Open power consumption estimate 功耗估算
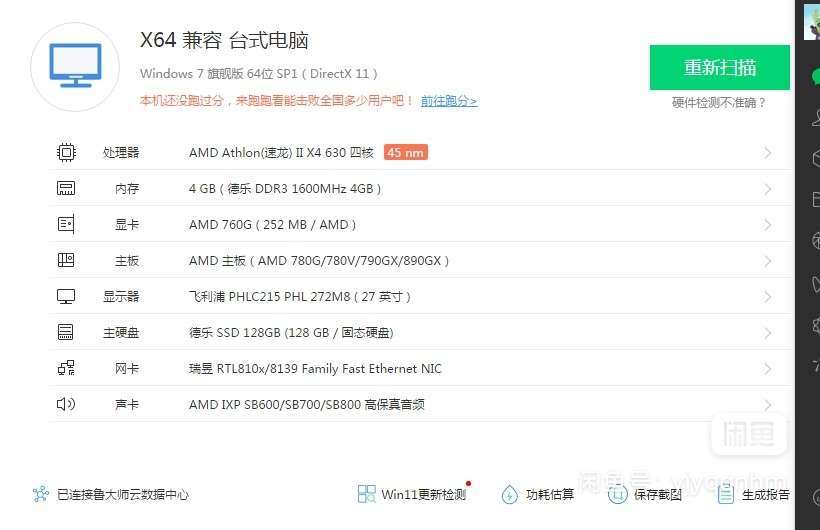Image resolution: width=820 pixels, height=530 pixels. click(537, 494)
